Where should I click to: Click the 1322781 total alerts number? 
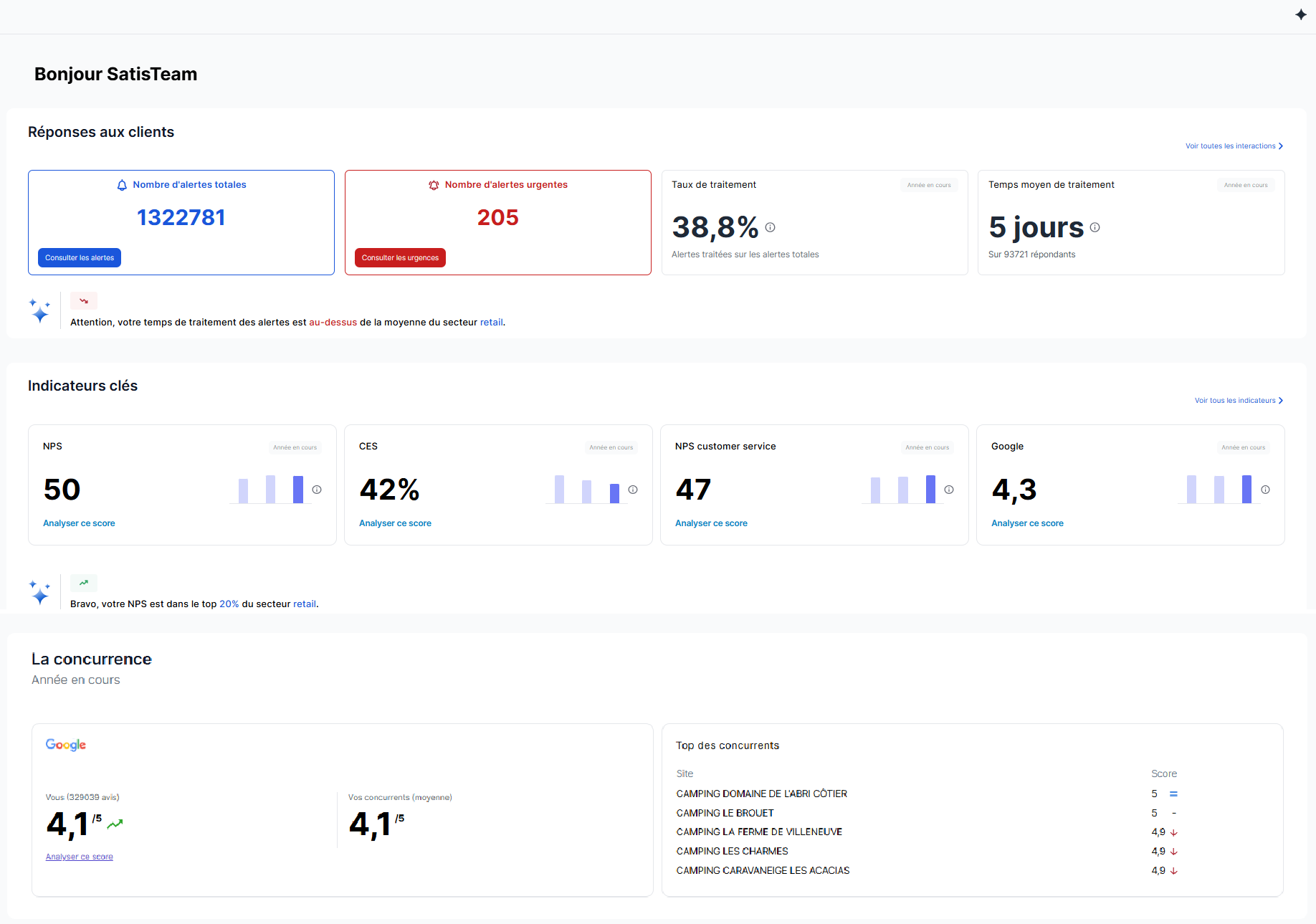pos(181,217)
